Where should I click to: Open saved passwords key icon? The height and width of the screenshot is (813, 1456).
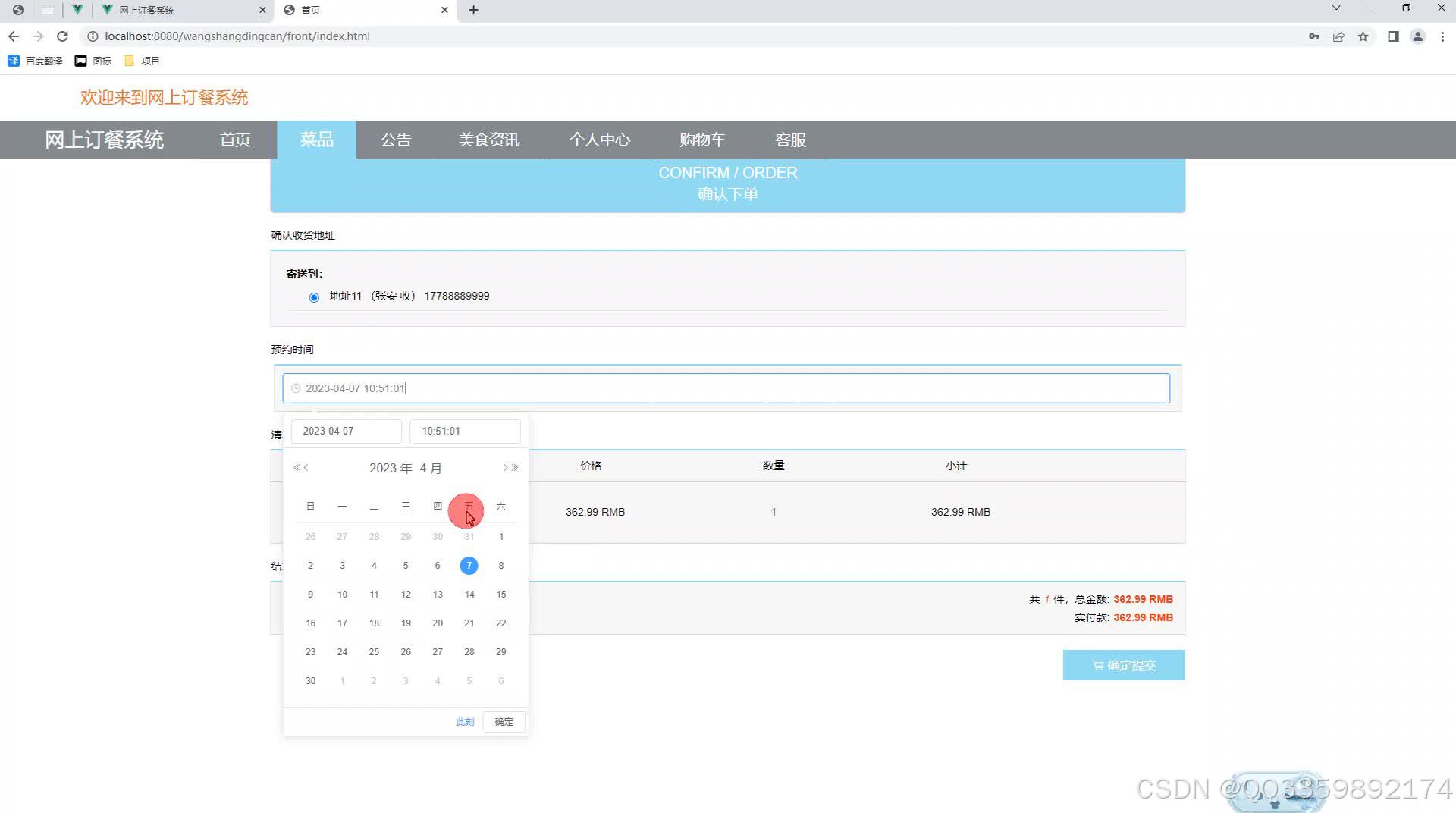tap(1314, 36)
